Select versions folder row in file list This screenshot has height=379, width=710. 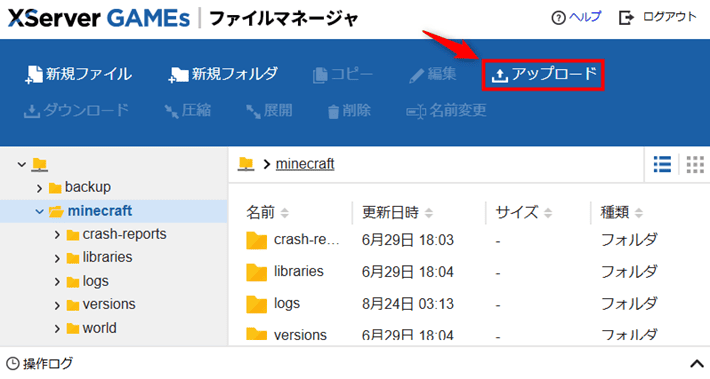coord(469,334)
